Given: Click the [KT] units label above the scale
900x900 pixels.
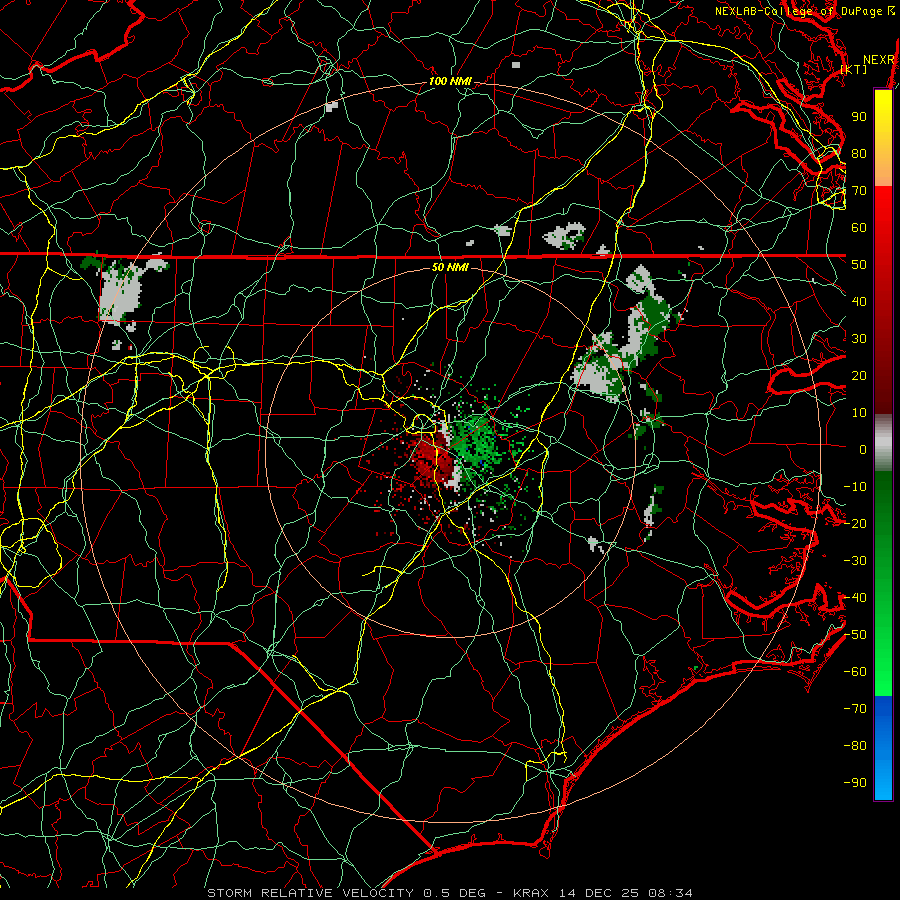Looking at the screenshot, I should pos(854,69).
